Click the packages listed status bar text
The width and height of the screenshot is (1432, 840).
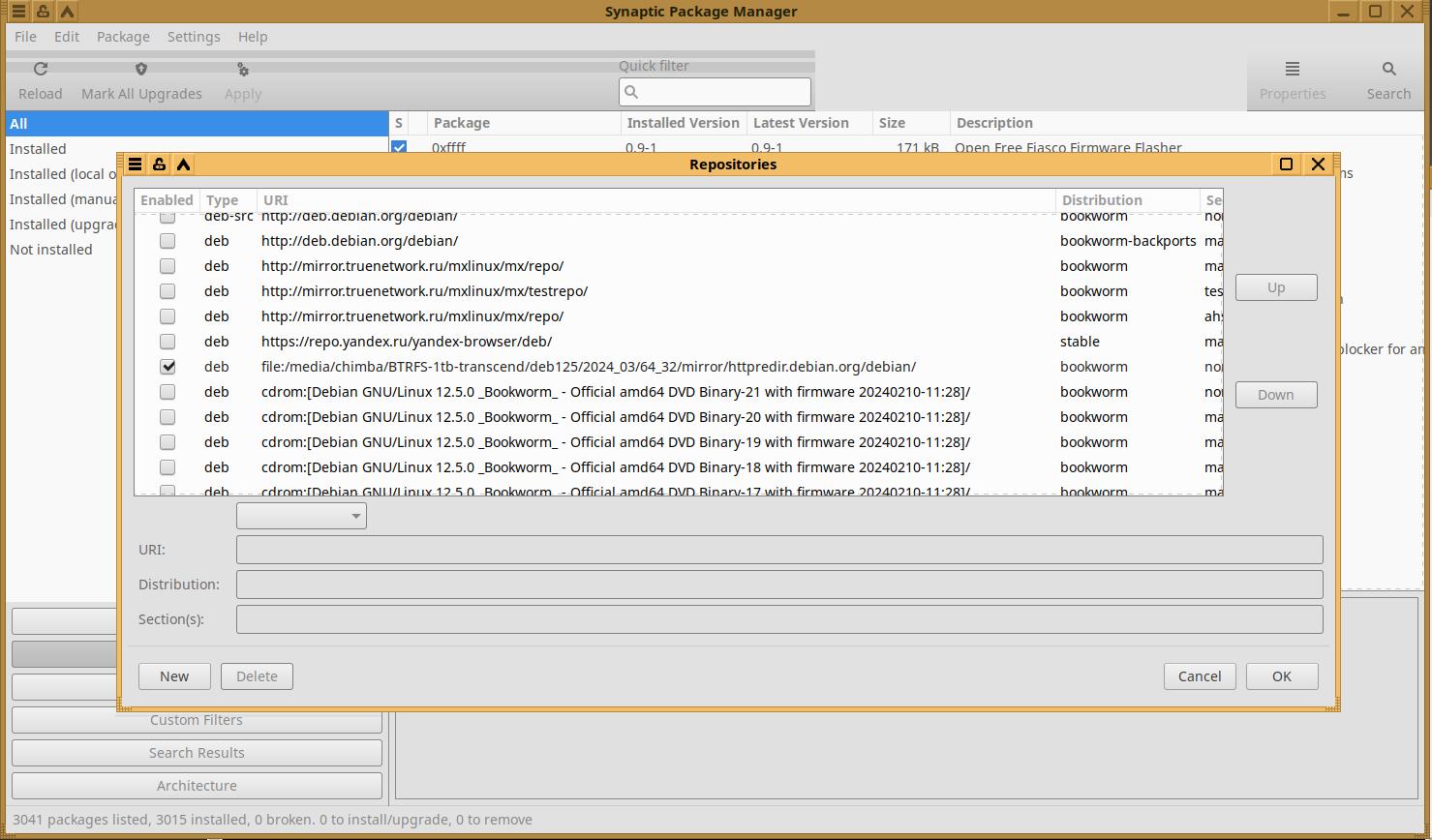[x=272, y=820]
